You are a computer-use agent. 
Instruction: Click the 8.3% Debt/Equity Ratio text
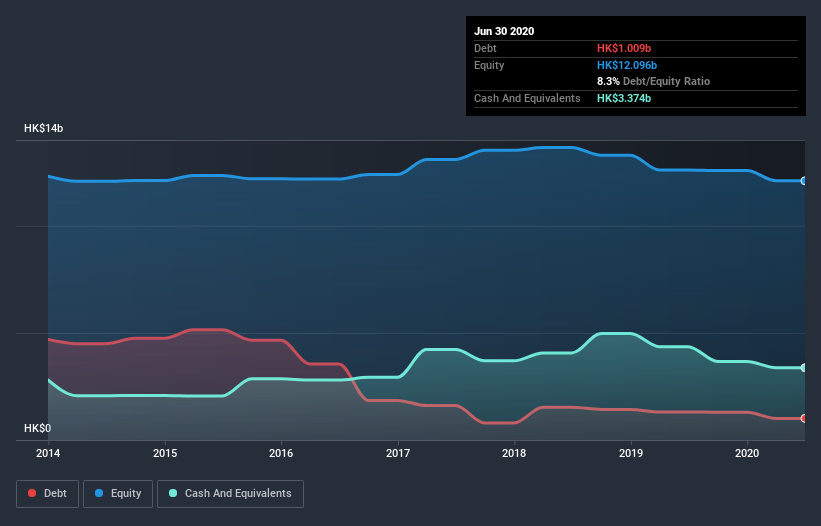pos(653,81)
